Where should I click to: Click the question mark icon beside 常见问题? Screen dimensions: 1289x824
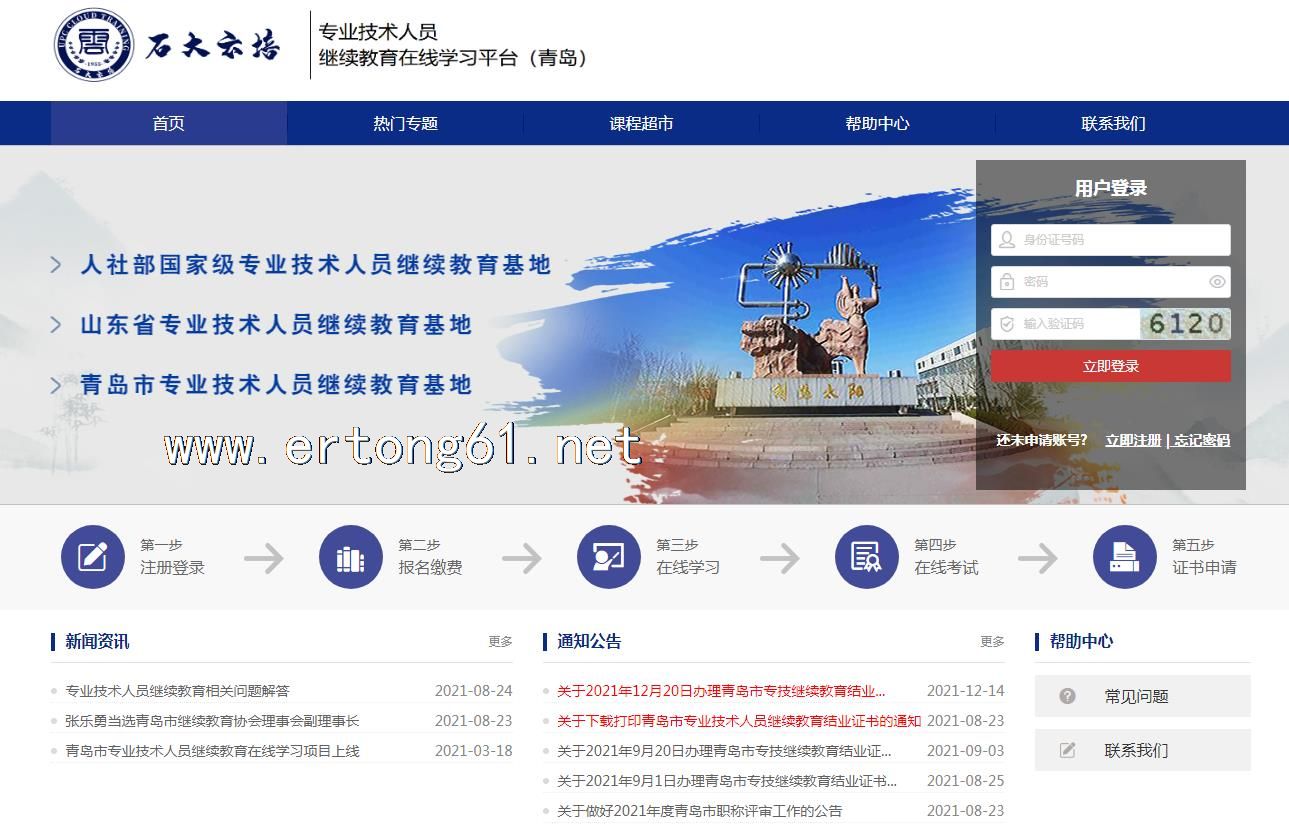coord(1067,696)
